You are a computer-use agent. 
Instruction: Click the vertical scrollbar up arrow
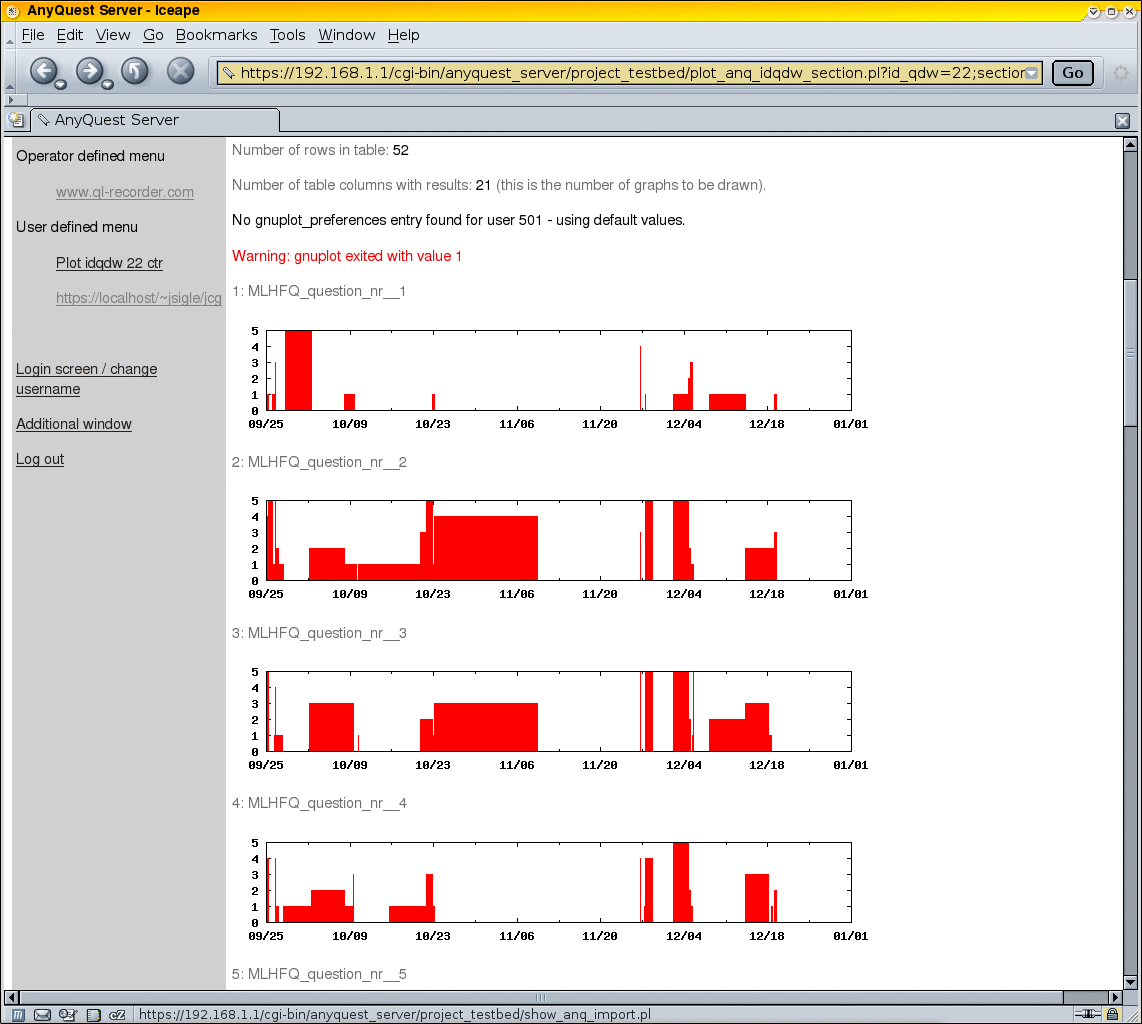point(1130,144)
